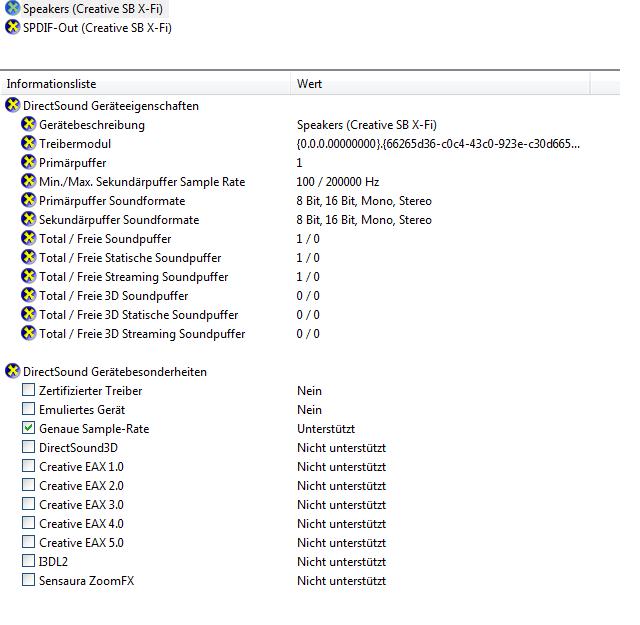Click the icon beside Primärpuffer row
640x625 pixels.
[x=29, y=162]
